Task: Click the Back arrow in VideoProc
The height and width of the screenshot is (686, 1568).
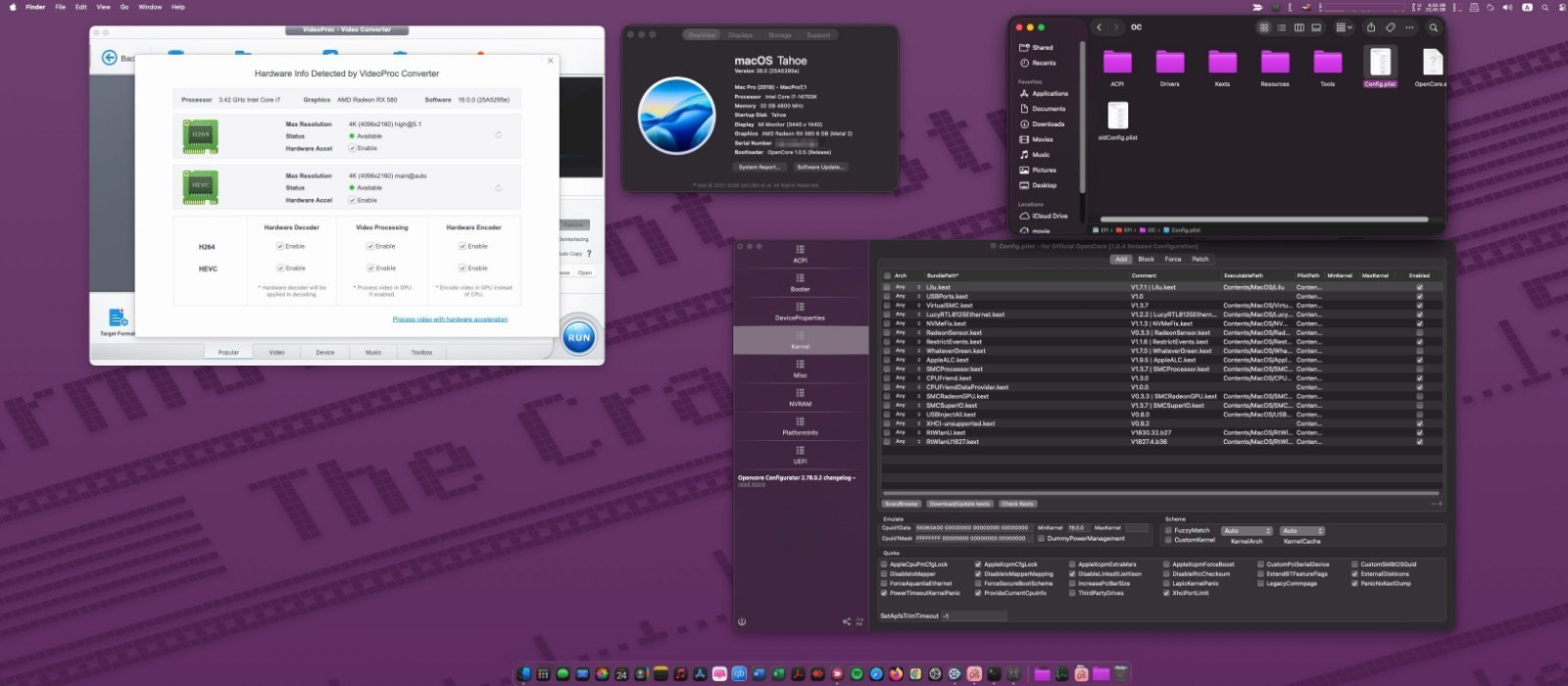Action: pos(110,58)
